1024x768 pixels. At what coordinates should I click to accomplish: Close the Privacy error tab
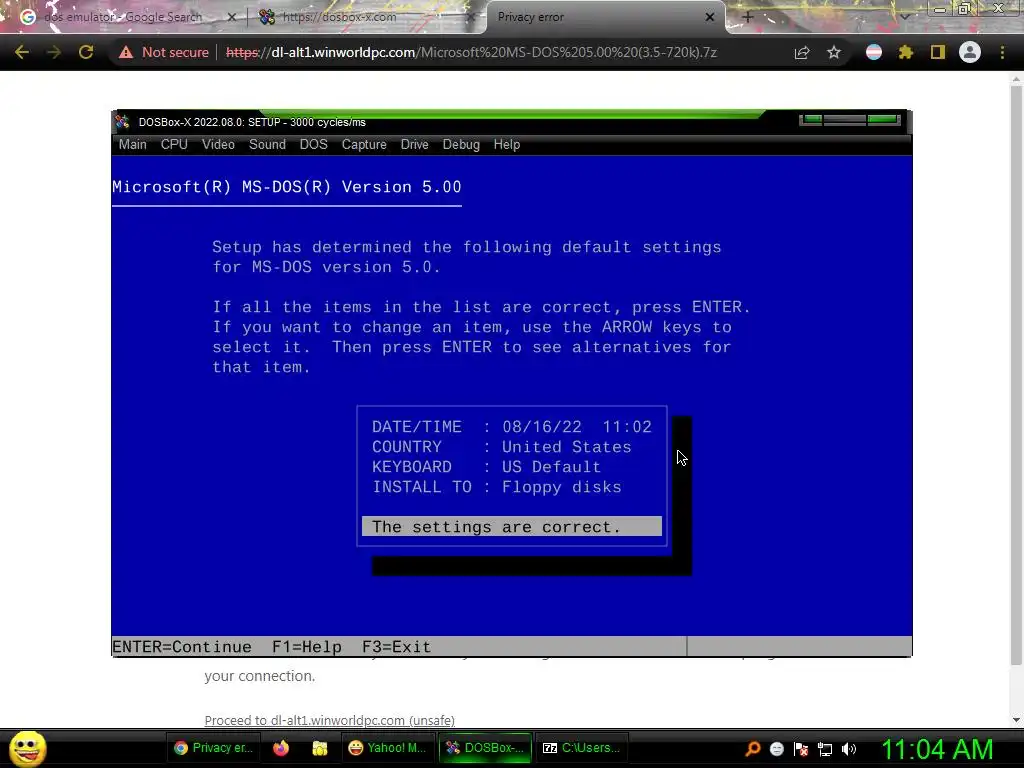(x=710, y=17)
